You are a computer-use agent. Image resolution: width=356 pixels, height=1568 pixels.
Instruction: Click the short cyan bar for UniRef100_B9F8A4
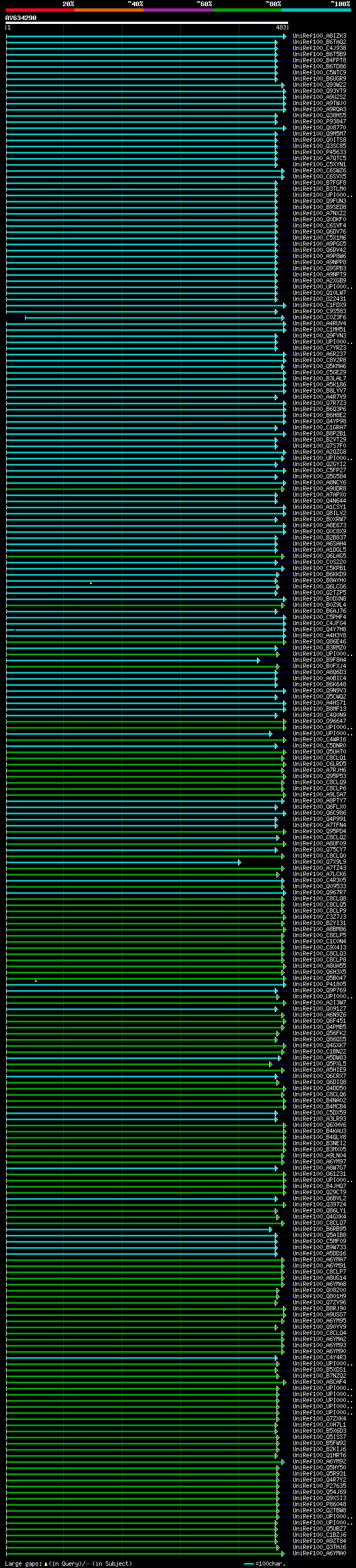(x=132, y=660)
